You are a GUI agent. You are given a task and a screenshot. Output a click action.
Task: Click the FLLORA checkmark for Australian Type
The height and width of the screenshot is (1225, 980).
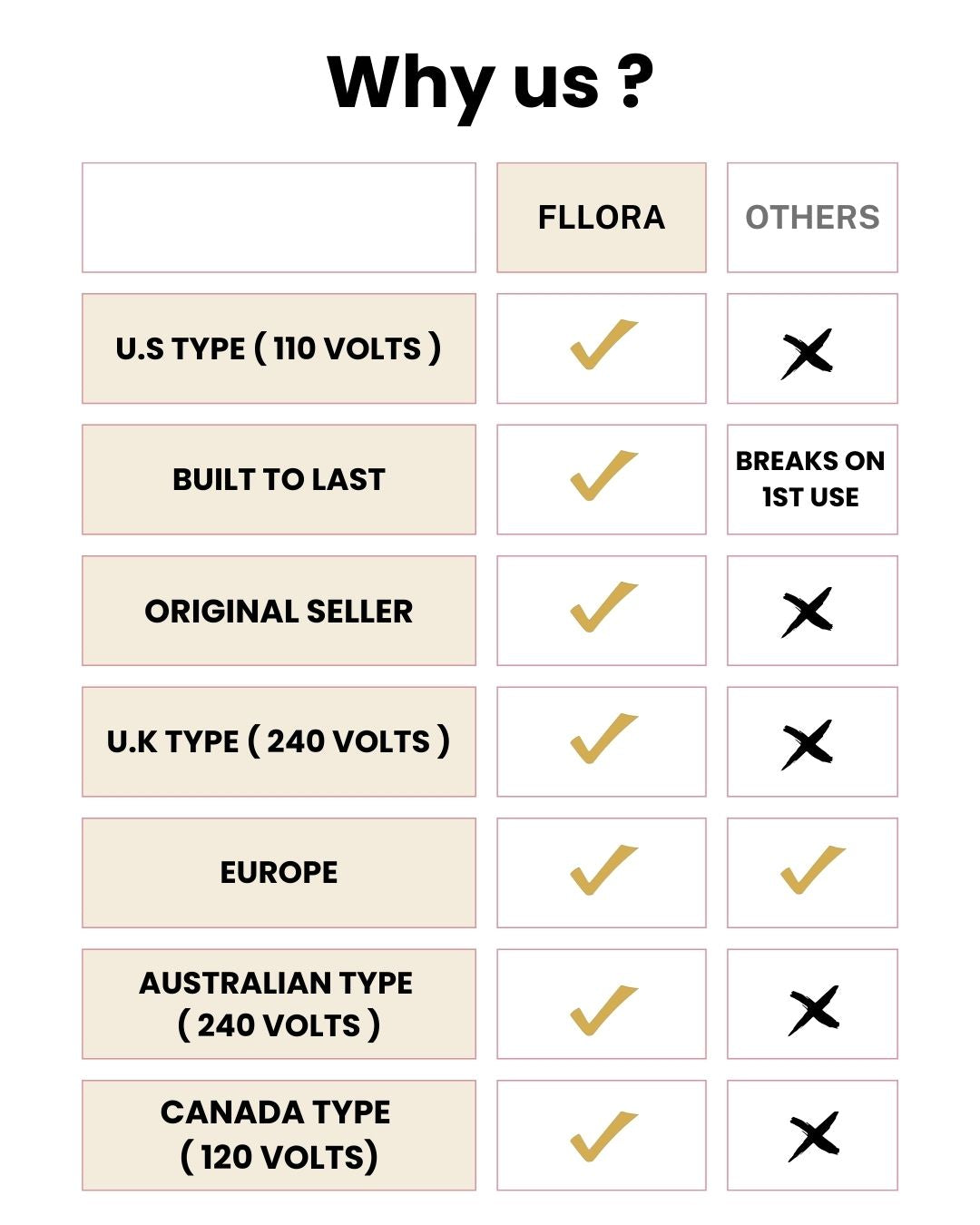pyautogui.click(x=603, y=1009)
